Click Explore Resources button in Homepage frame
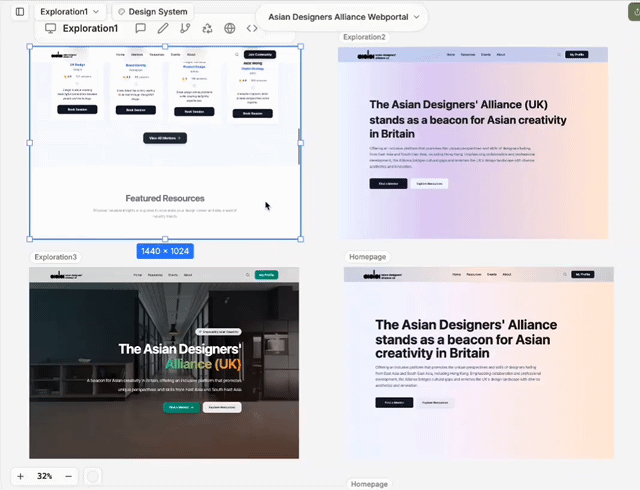Image resolution: width=640 pixels, height=490 pixels. (435, 403)
